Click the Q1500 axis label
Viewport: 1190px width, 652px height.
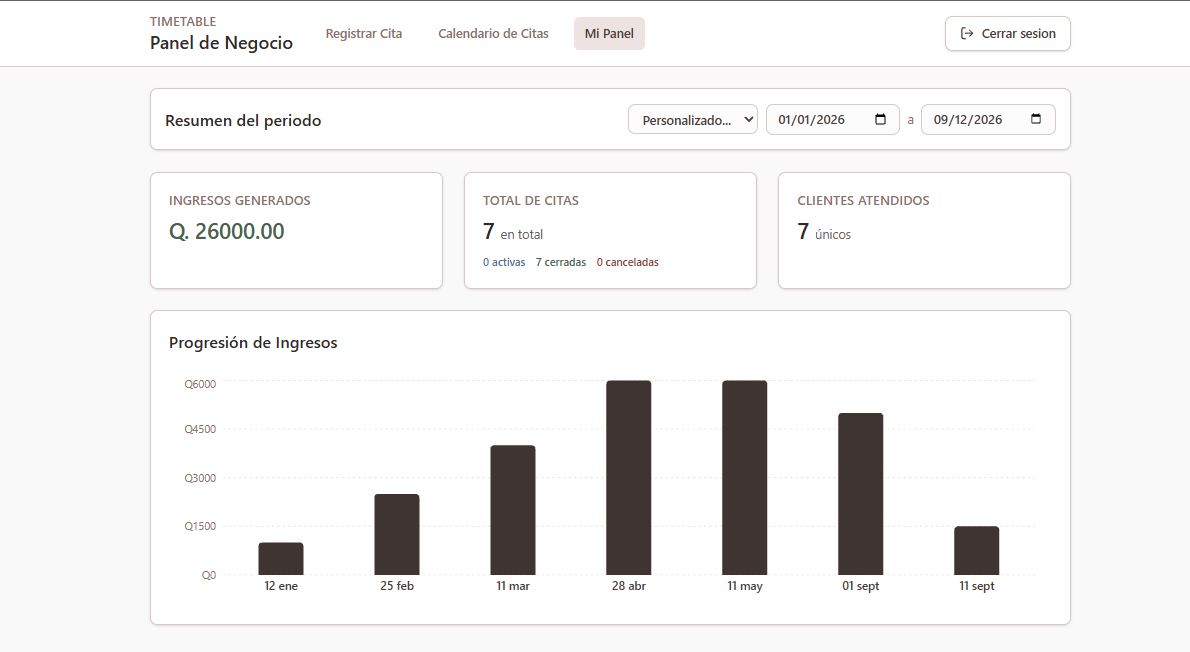200,526
